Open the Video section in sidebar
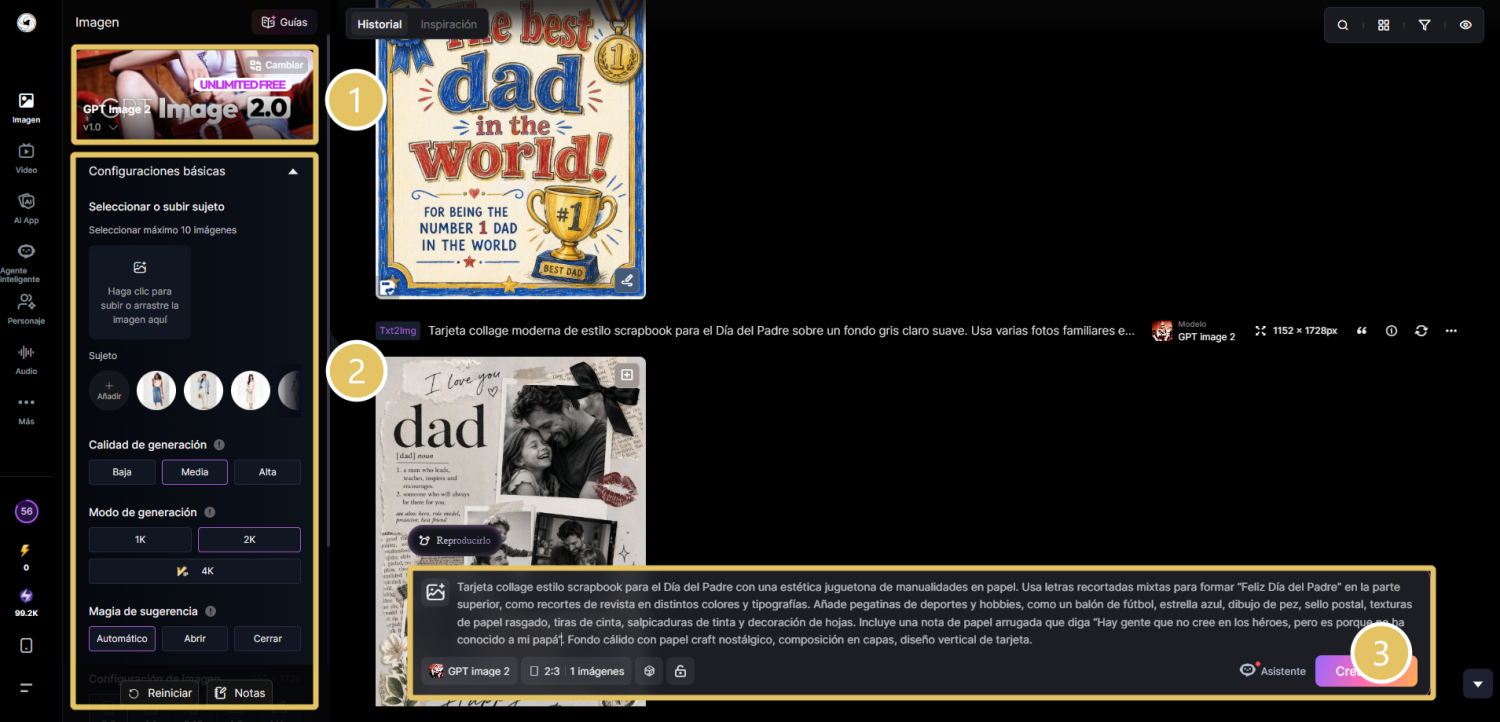This screenshot has width=1500, height=722. point(26,158)
